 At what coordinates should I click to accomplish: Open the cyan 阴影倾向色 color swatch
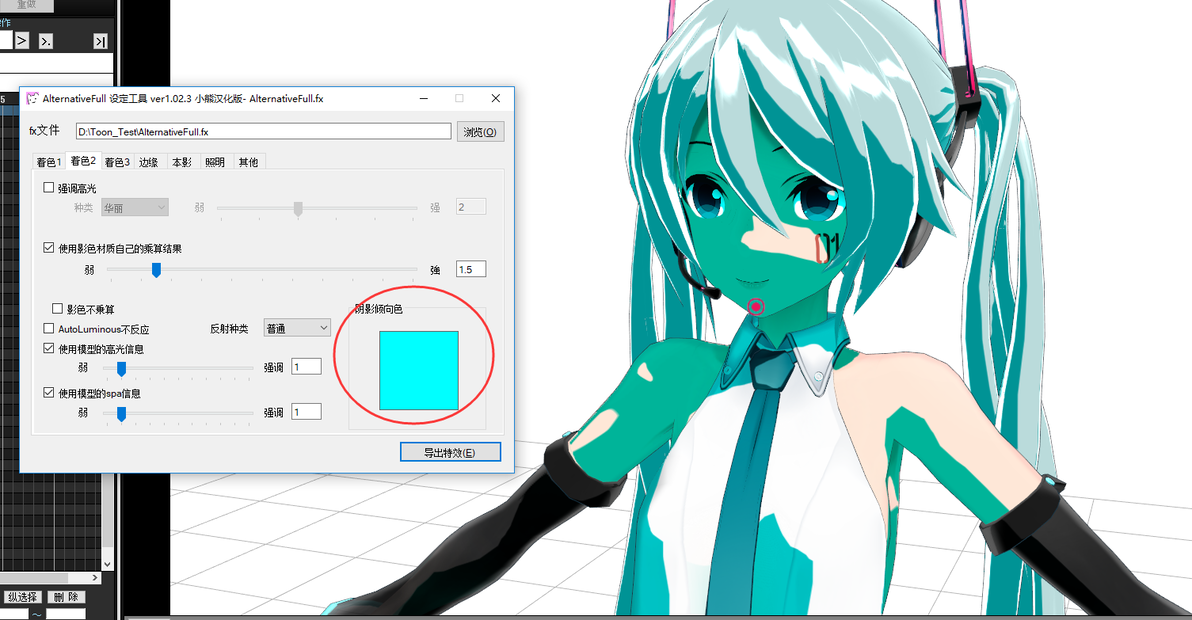click(x=419, y=370)
